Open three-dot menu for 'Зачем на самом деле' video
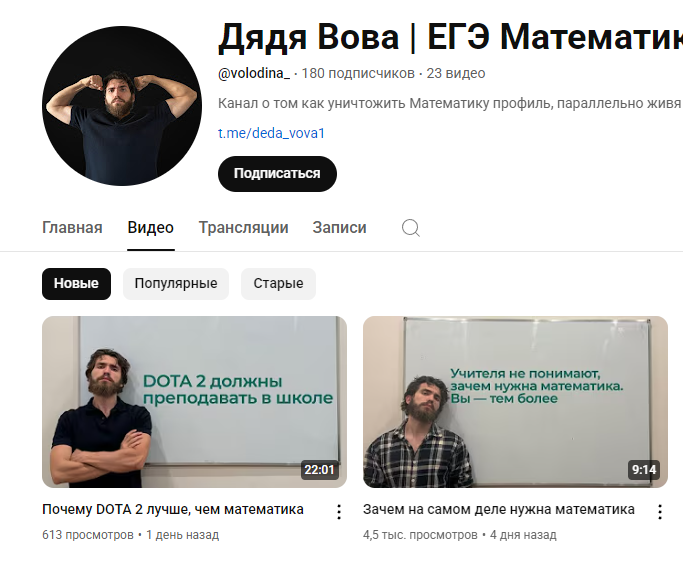The image size is (683, 583). tap(660, 512)
